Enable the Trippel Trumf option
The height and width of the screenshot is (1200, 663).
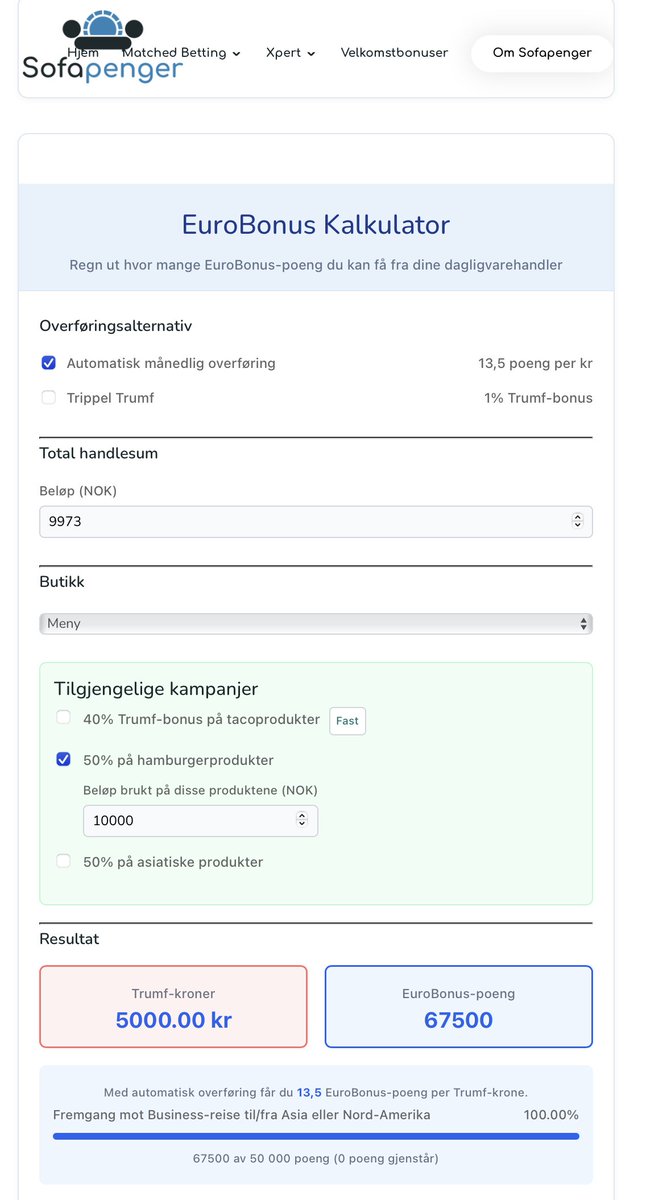[x=49, y=398]
